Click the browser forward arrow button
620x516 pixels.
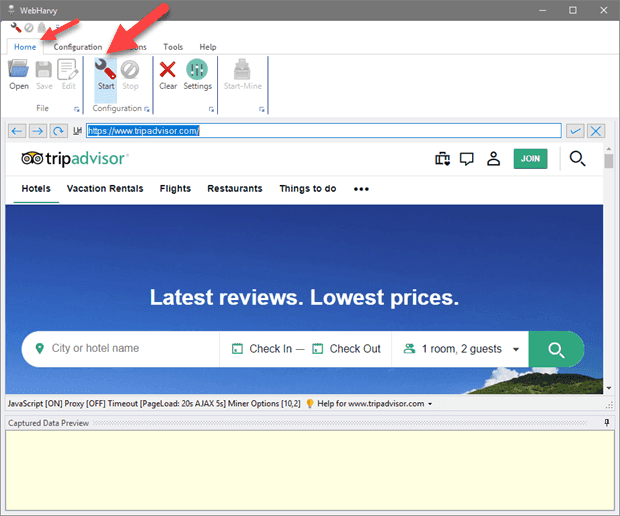37,131
